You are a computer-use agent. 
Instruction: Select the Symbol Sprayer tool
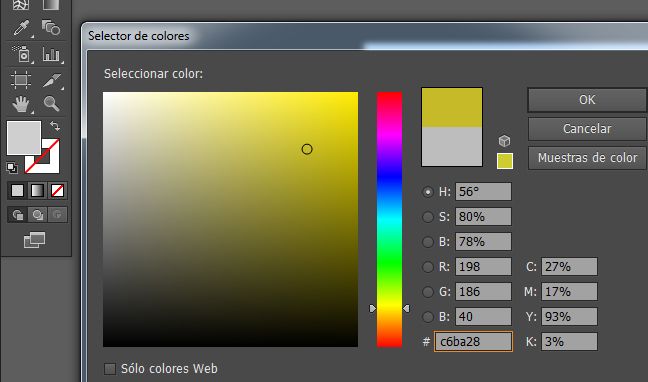click(21, 54)
